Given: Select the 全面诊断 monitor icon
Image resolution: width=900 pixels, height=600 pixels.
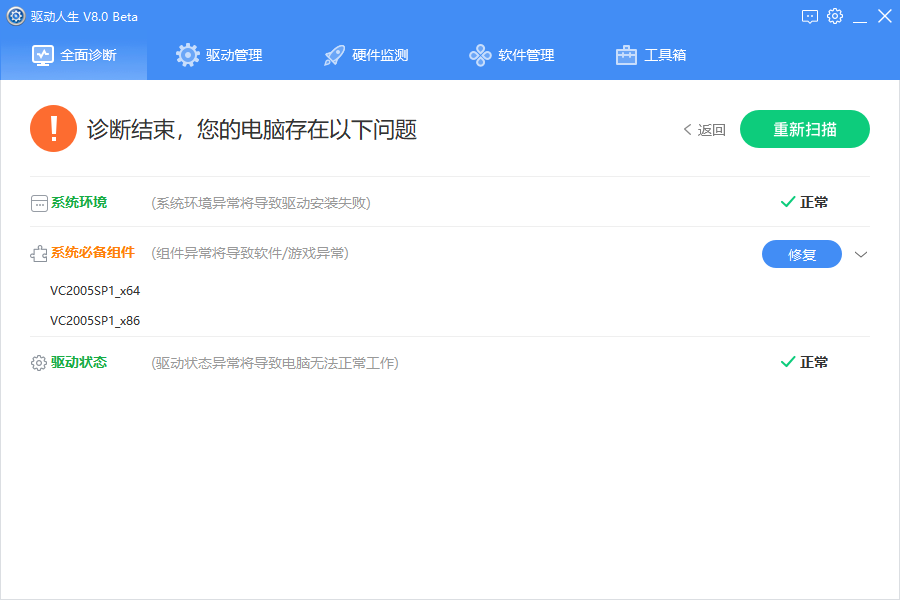Looking at the screenshot, I should [x=41, y=55].
